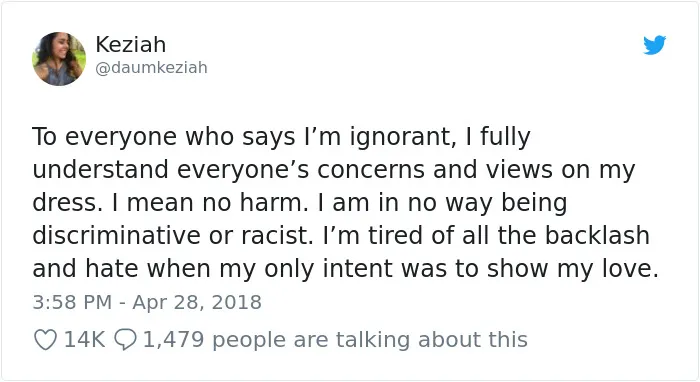700x382 pixels.
Task: Open '1,479 people are talking about this'
Action: click(x=335, y=340)
